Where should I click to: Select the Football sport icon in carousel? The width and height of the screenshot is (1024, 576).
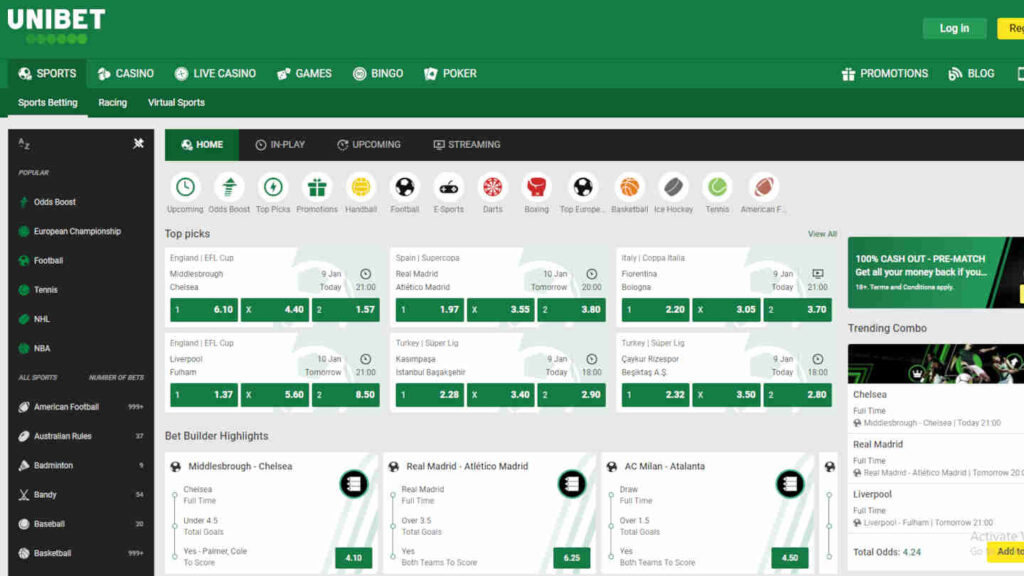click(404, 187)
